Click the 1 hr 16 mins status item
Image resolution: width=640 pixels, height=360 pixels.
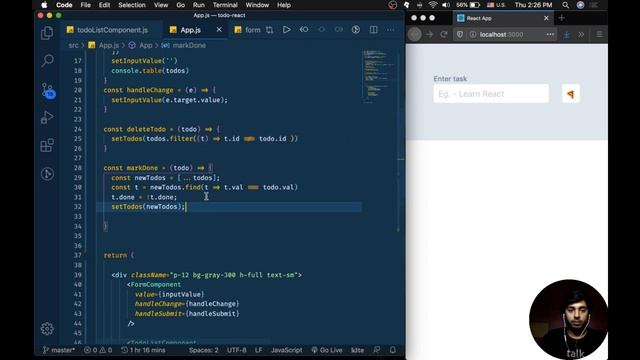[x=144, y=350]
